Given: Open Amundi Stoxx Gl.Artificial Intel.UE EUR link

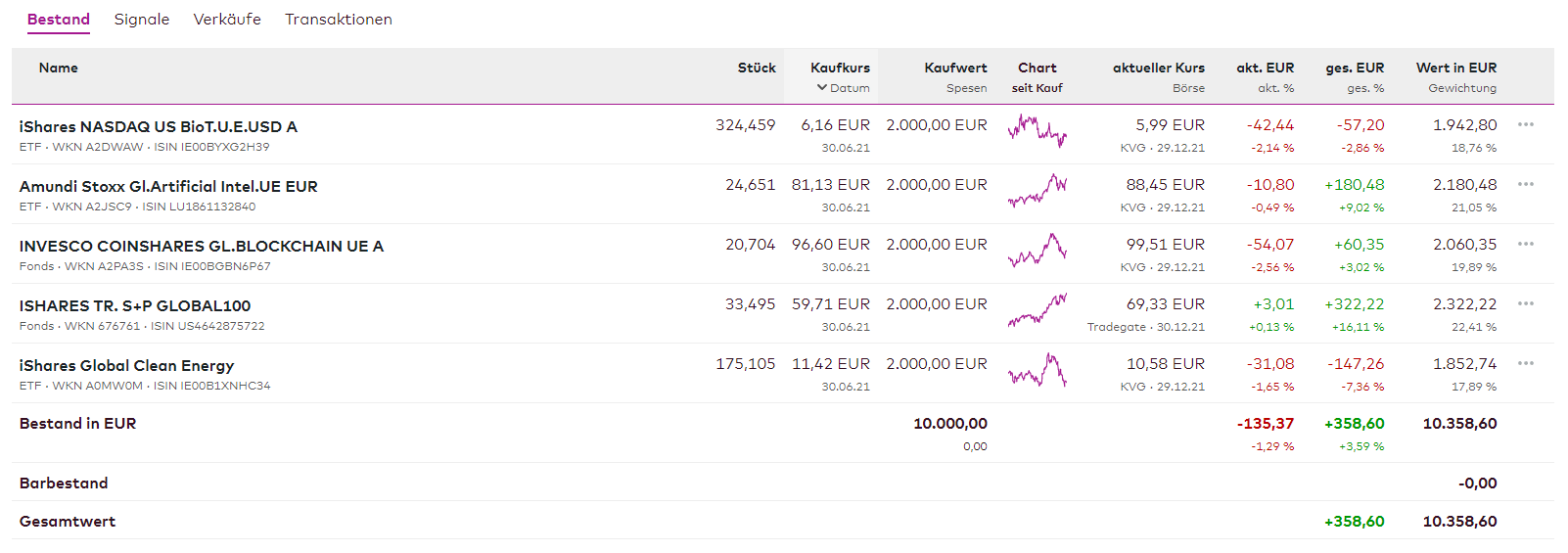Looking at the screenshot, I should click(168, 187).
